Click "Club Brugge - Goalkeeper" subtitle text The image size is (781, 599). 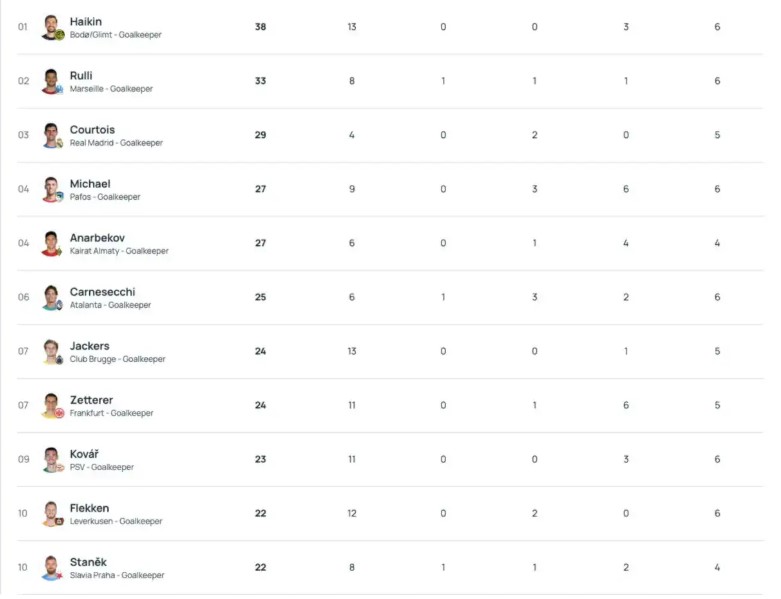pyautogui.click(x=117, y=359)
